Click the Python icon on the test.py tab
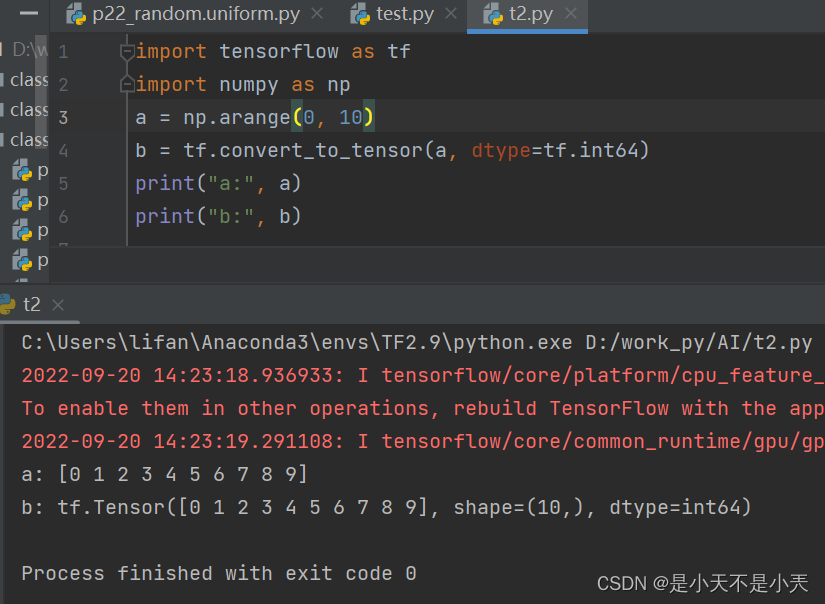The width and height of the screenshot is (825, 604). [x=358, y=14]
